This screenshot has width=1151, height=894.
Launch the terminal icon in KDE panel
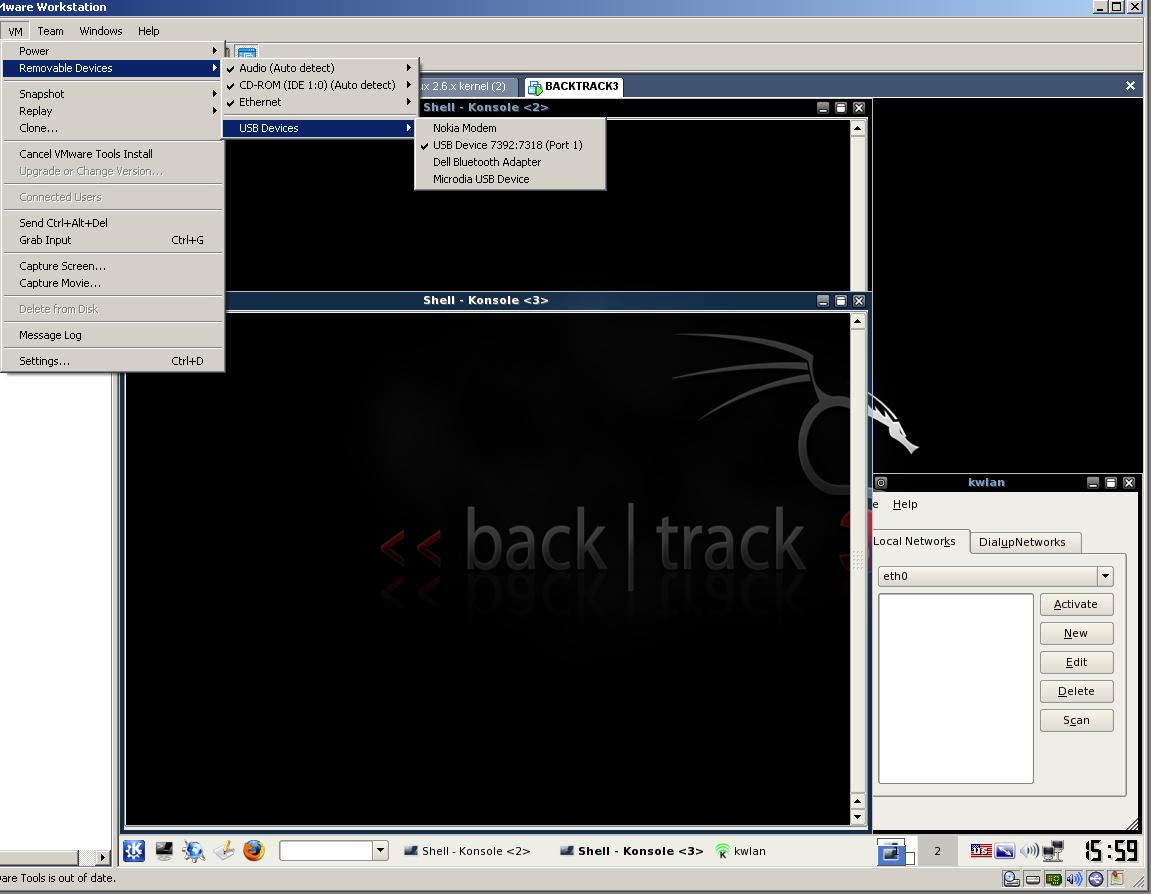164,851
